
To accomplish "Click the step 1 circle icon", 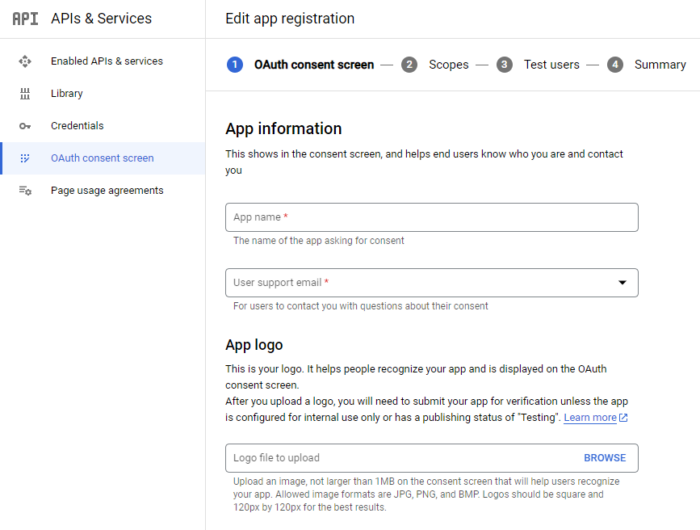I will point(235,65).
